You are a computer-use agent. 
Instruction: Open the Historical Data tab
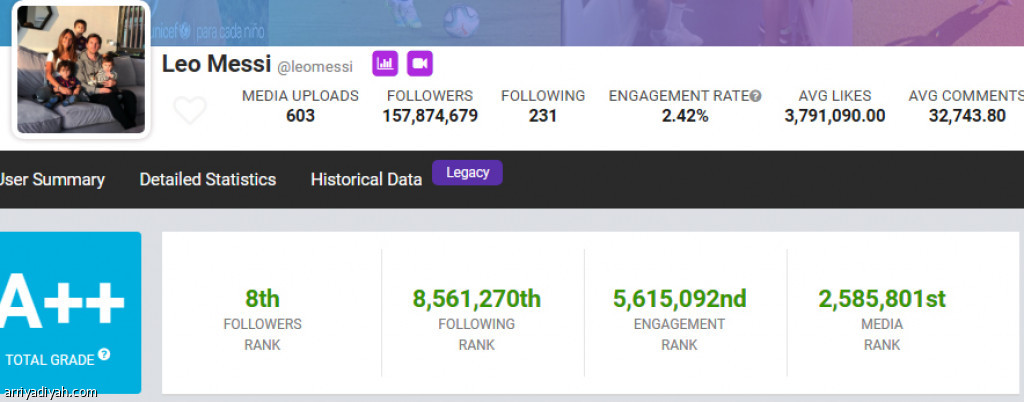pos(366,179)
